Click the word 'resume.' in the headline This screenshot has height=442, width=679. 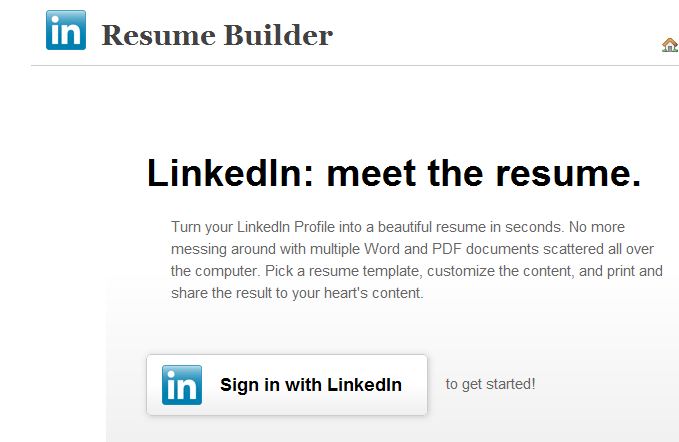tap(568, 174)
